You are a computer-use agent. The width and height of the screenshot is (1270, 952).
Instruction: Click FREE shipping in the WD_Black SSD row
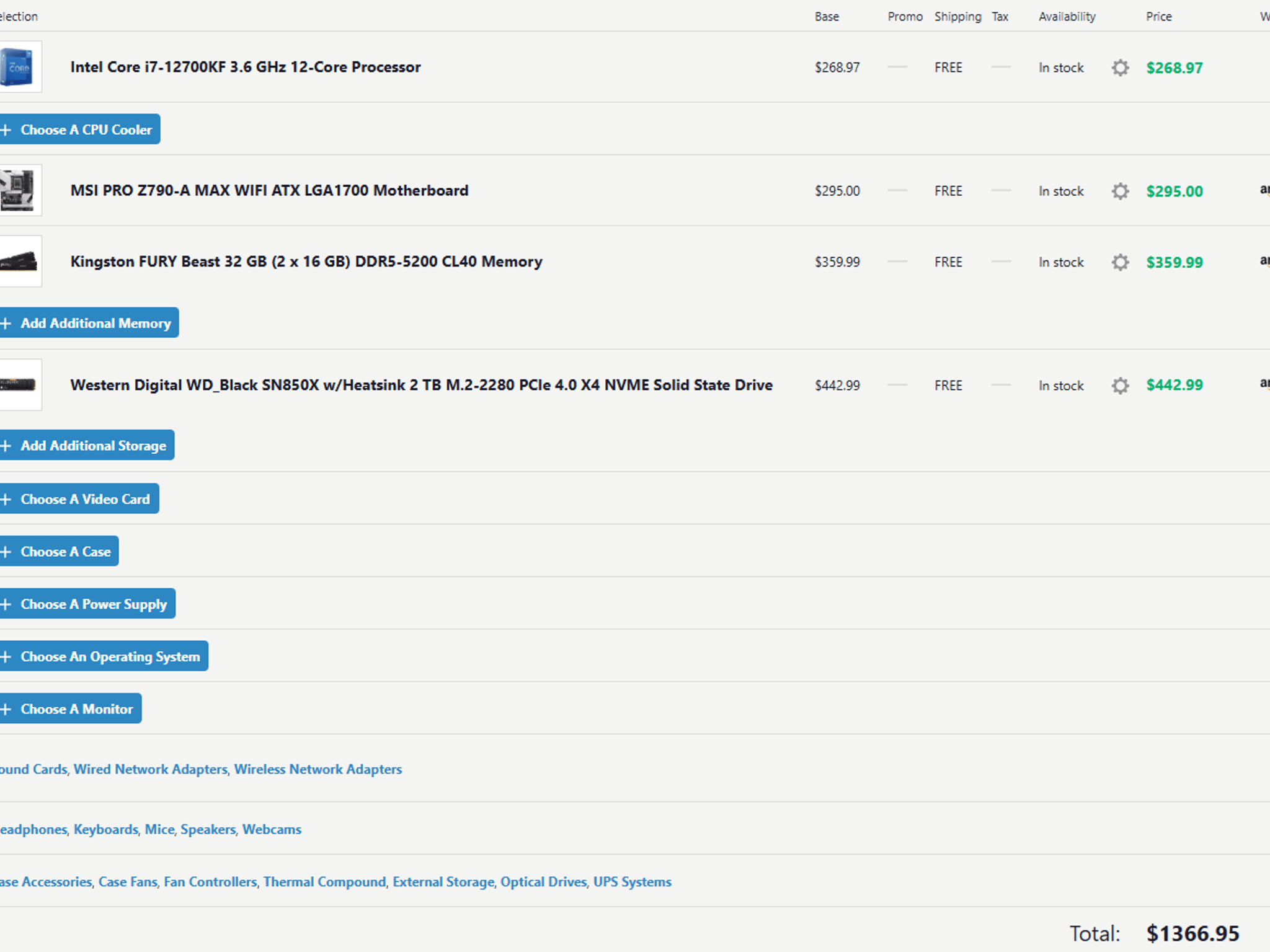[948, 386]
